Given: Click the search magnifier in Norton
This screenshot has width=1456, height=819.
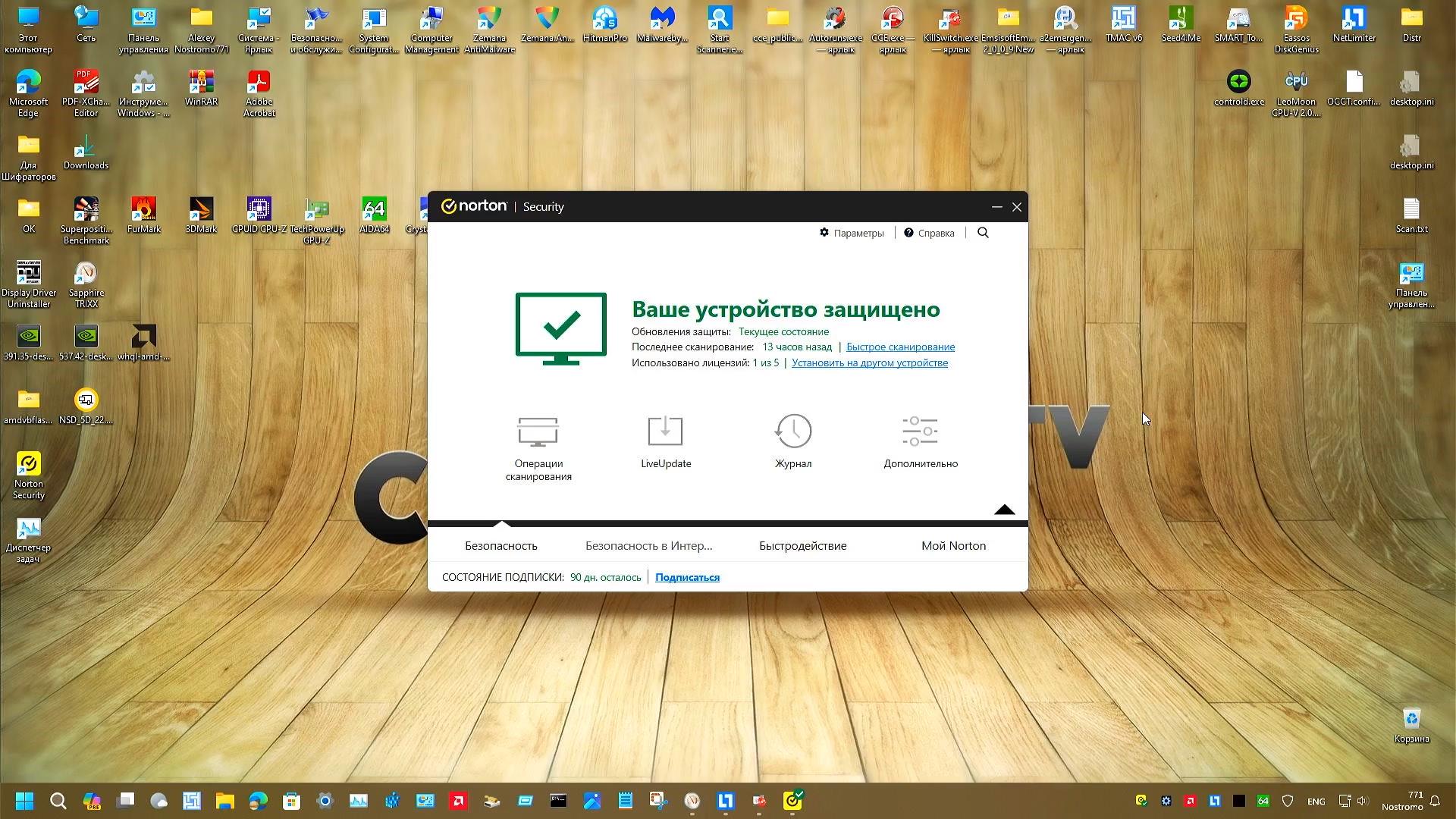Looking at the screenshot, I should (983, 233).
